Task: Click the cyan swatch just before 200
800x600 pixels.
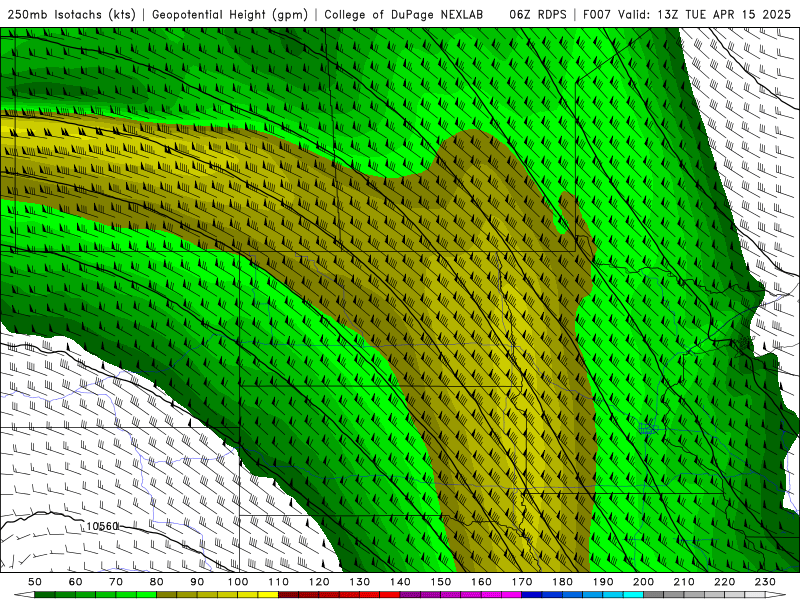Action: click(634, 595)
